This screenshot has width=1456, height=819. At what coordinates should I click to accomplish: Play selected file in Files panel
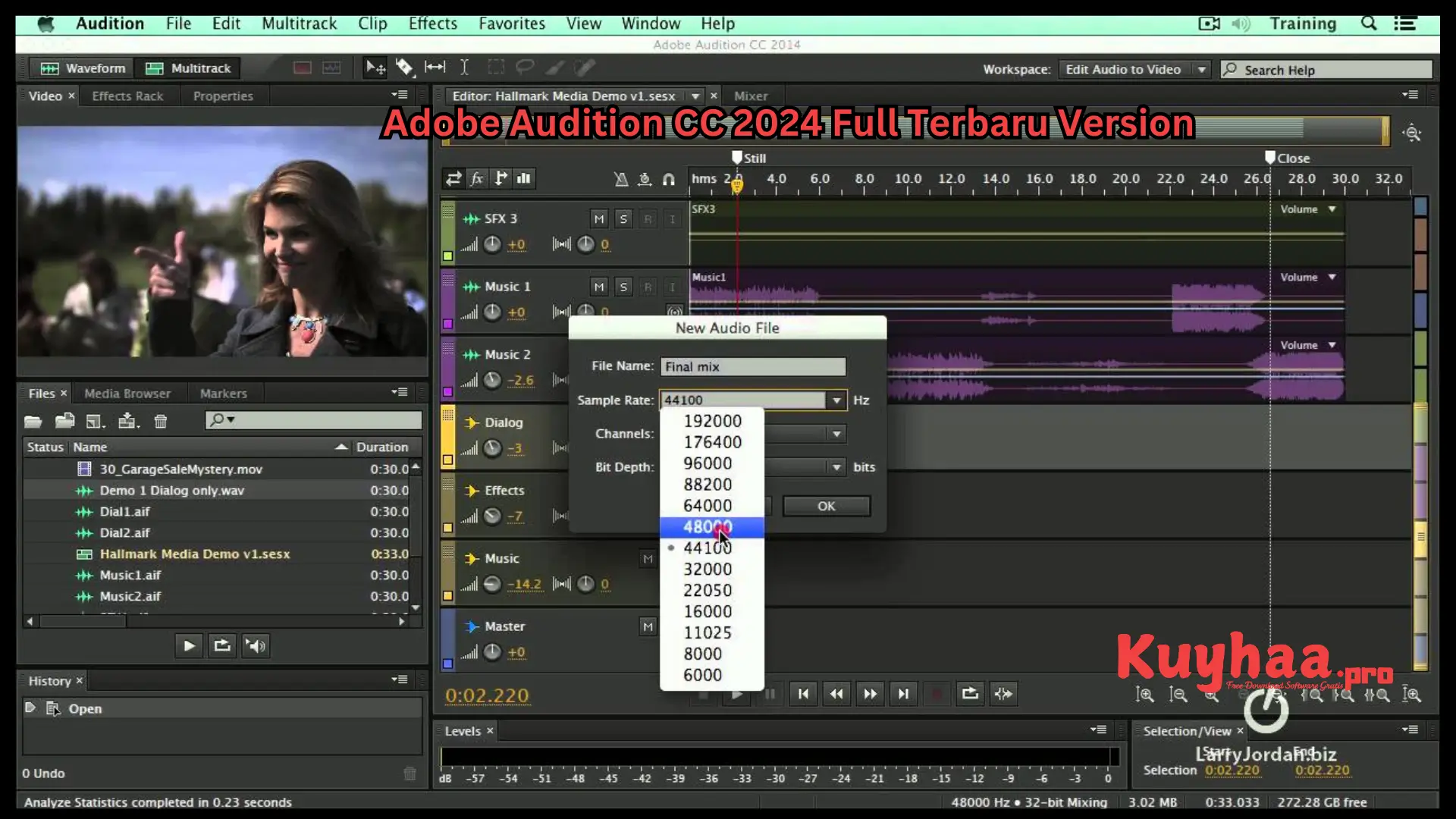click(189, 646)
